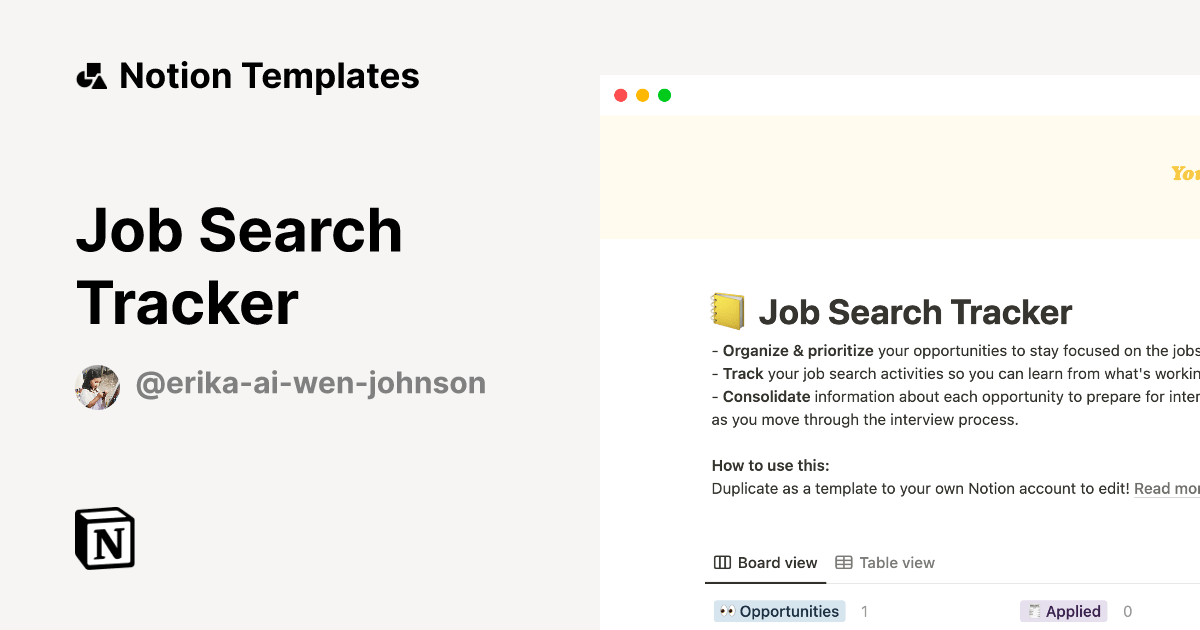Viewport: 1200px width, 630px height.
Task: Switch to the Board view tab
Action: [x=766, y=563]
